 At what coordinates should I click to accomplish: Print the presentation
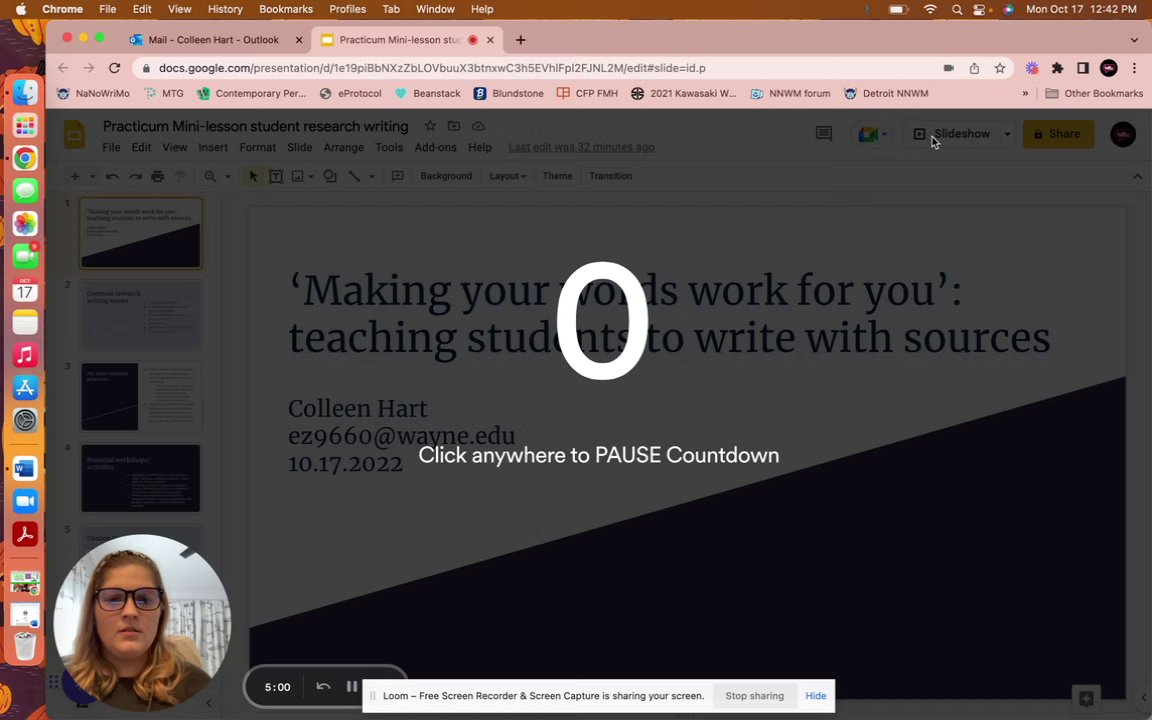157,176
